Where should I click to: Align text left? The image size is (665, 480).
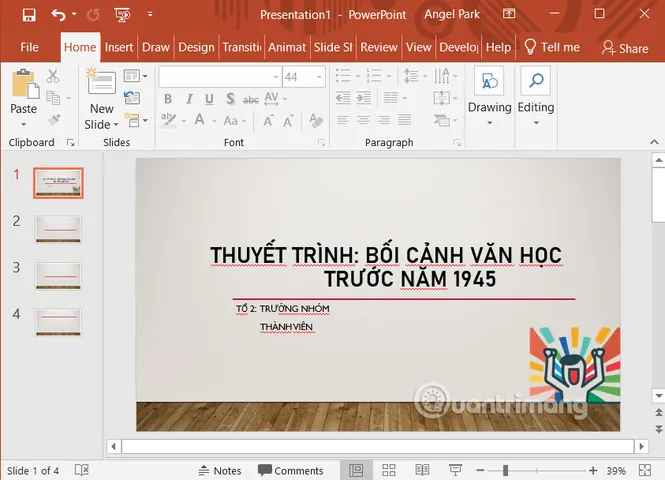pyautogui.click(x=343, y=120)
